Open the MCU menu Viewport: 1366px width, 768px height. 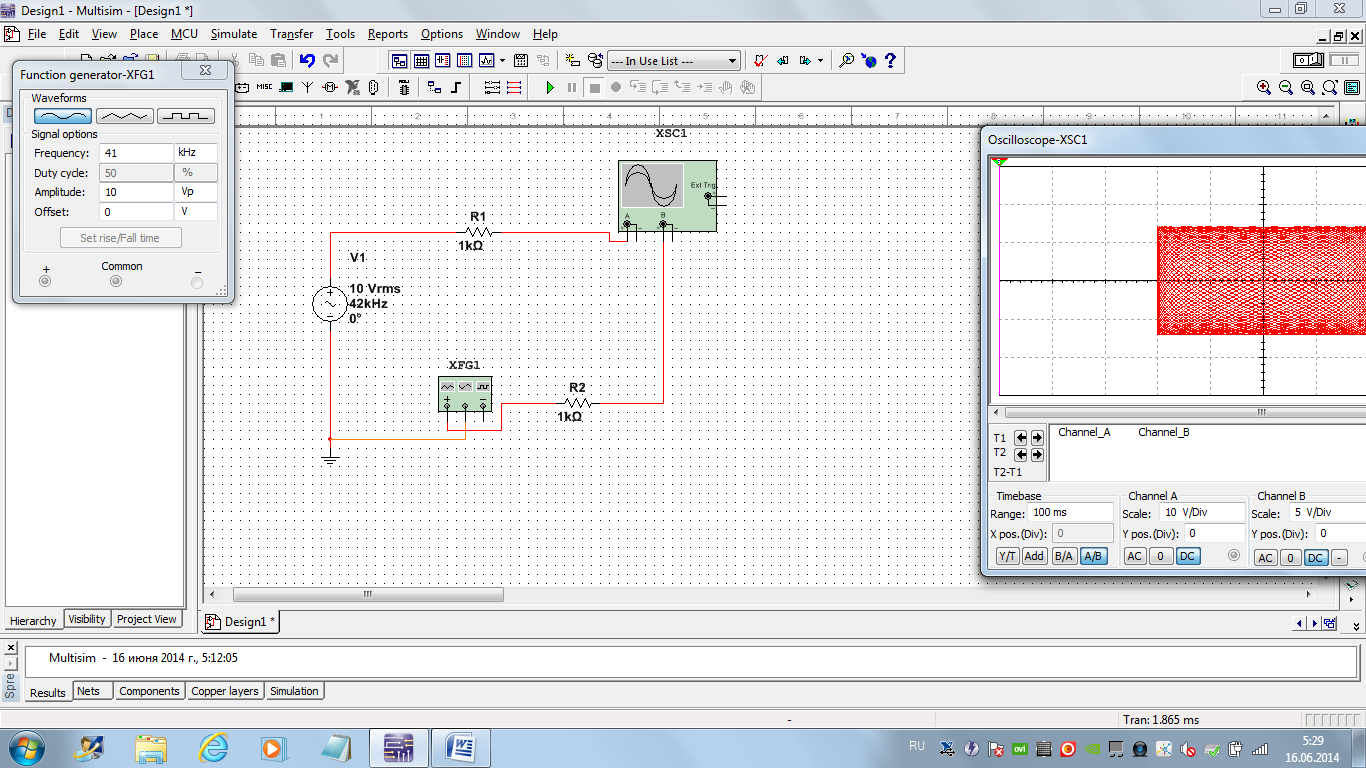click(184, 34)
